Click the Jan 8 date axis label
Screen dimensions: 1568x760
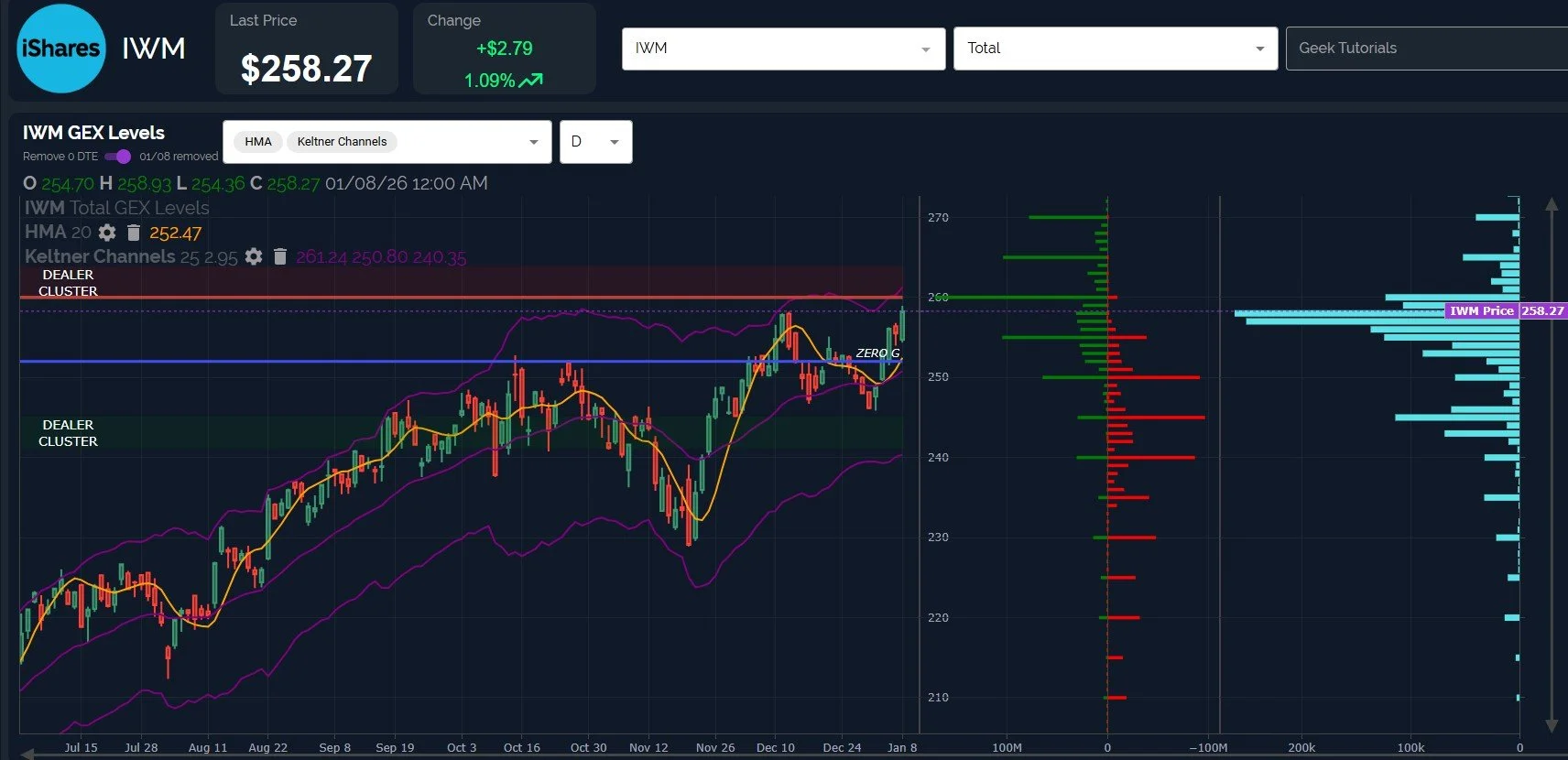902,747
